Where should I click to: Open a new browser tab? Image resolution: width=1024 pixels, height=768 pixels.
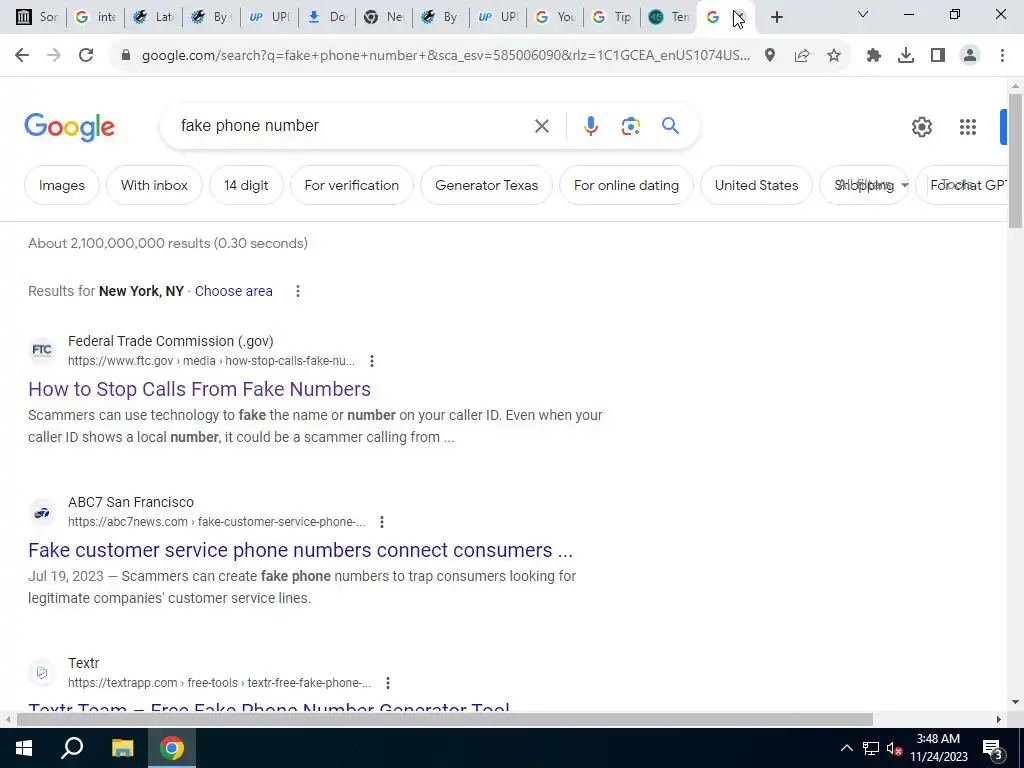(x=776, y=17)
